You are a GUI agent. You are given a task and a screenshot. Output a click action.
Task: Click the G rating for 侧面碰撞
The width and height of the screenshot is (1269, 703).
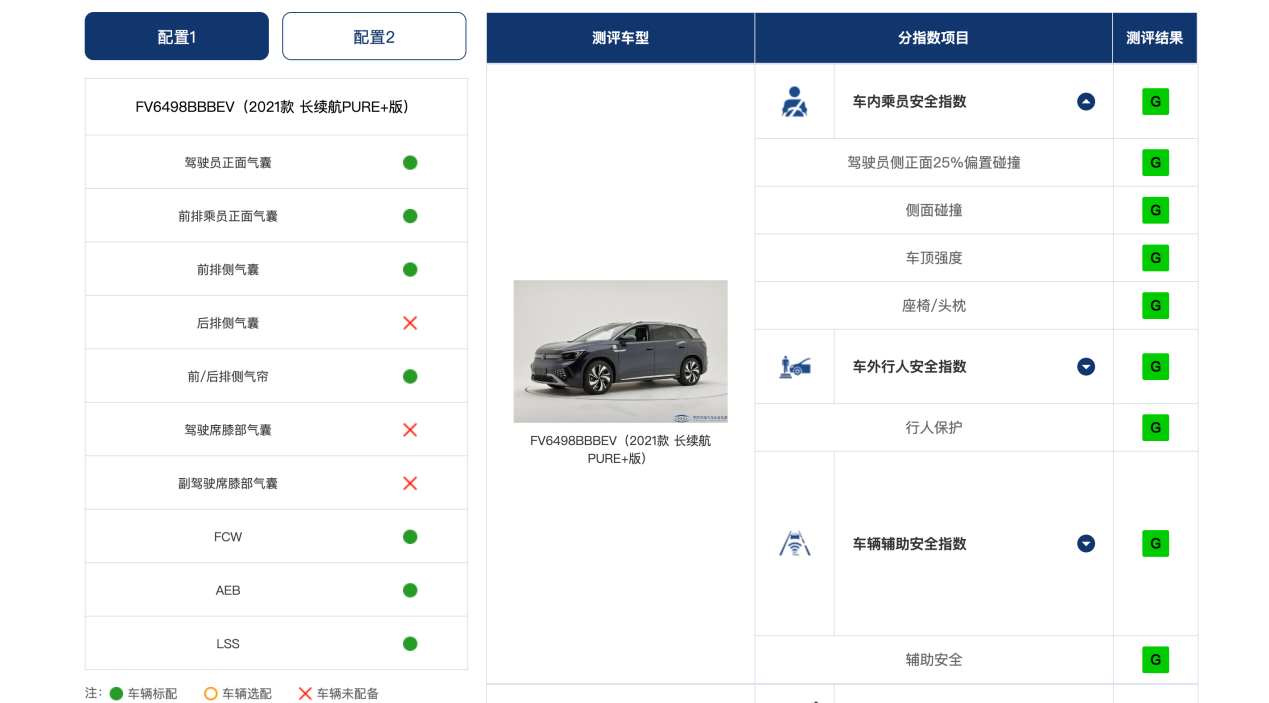(x=1156, y=210)
